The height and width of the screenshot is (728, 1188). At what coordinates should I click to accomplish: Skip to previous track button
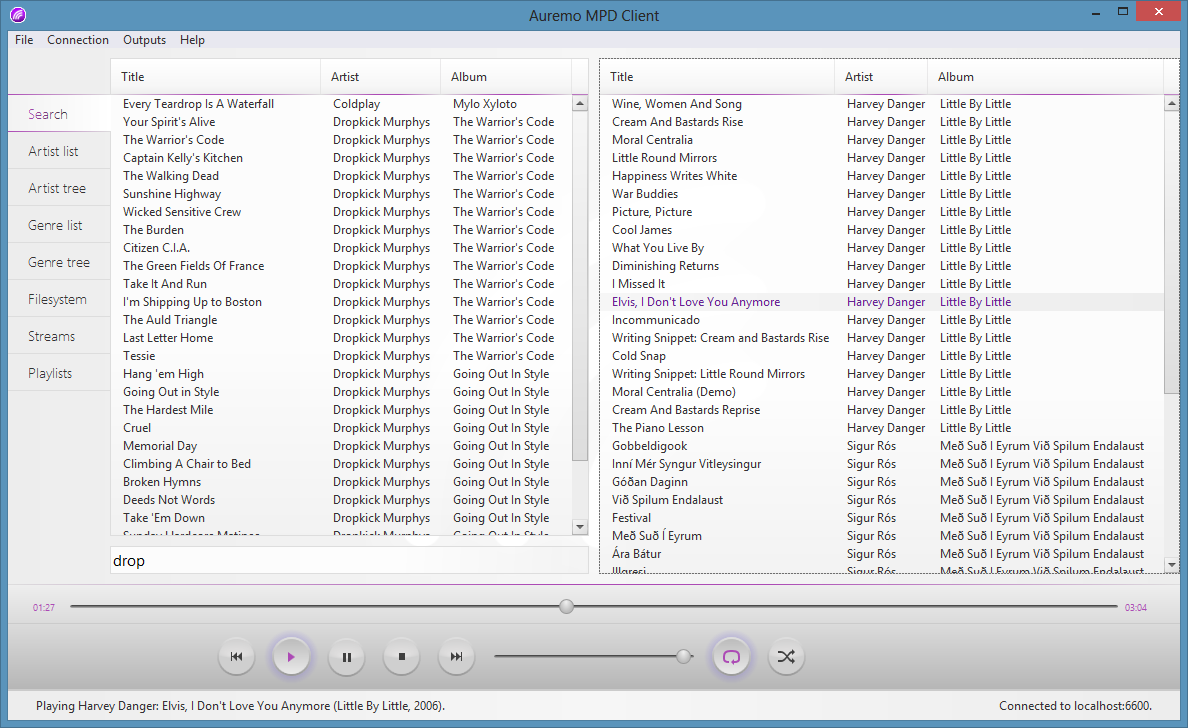pos(236,657)
